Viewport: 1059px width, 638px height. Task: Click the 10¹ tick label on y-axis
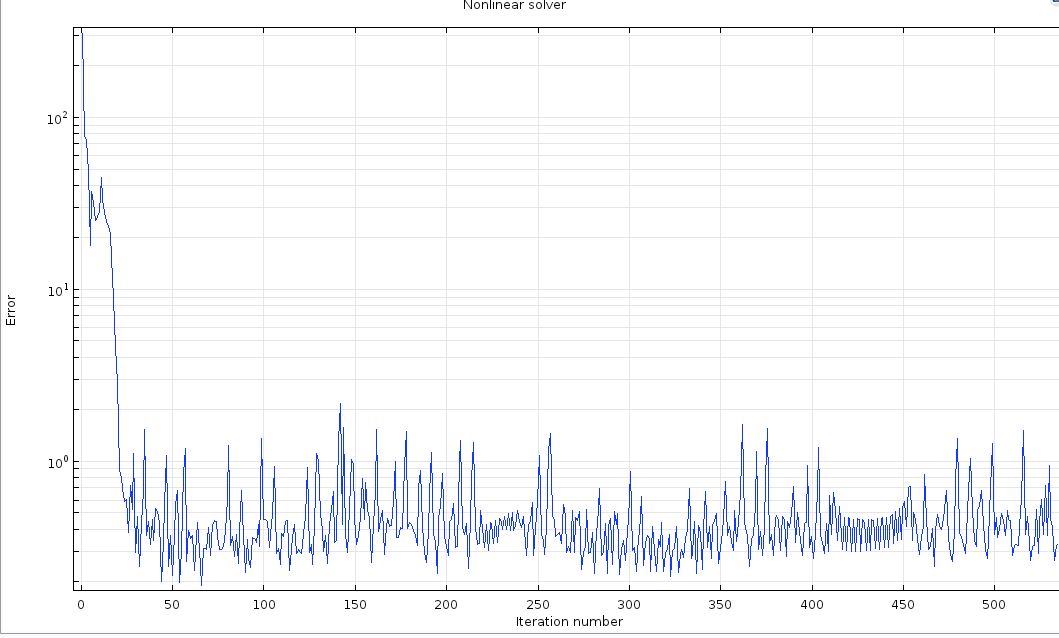click(x=57, y=289)
